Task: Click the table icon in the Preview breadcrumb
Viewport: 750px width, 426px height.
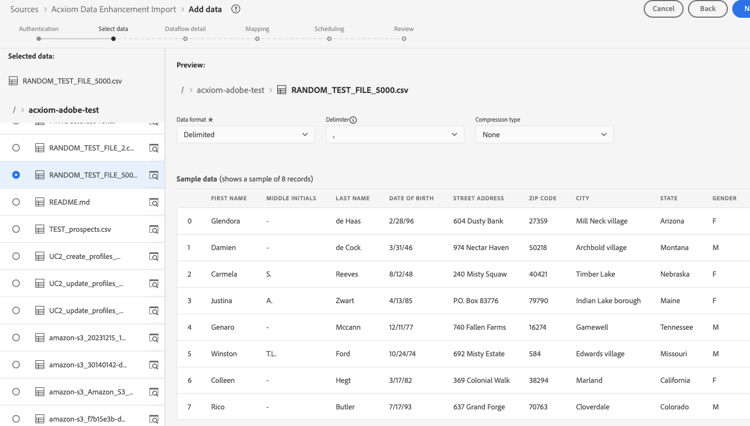Action: pyautogui.click(x=282, y=90)
